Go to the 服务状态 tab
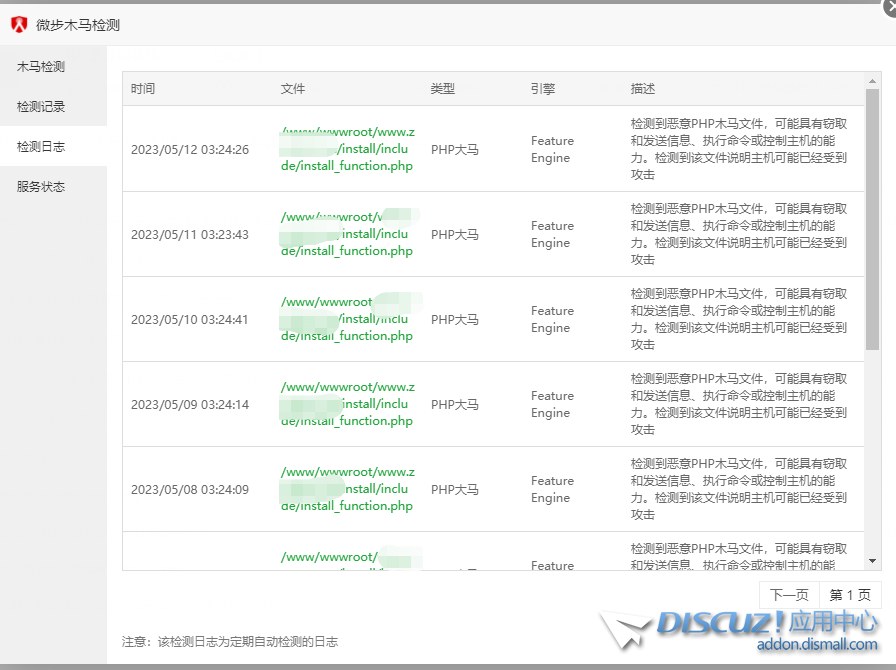The image size is (896, 670). pos(41,187)
